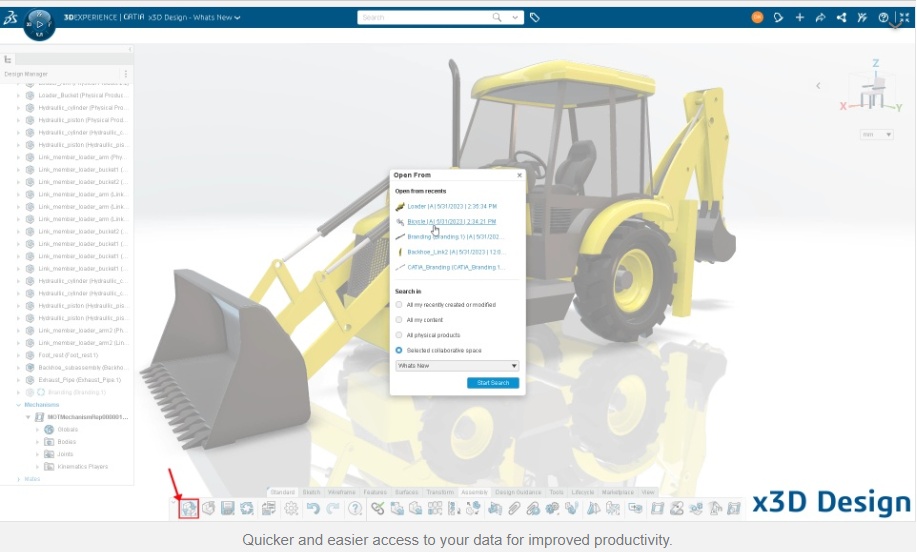Click the Undo arrow icon

[x=313, y=509]
